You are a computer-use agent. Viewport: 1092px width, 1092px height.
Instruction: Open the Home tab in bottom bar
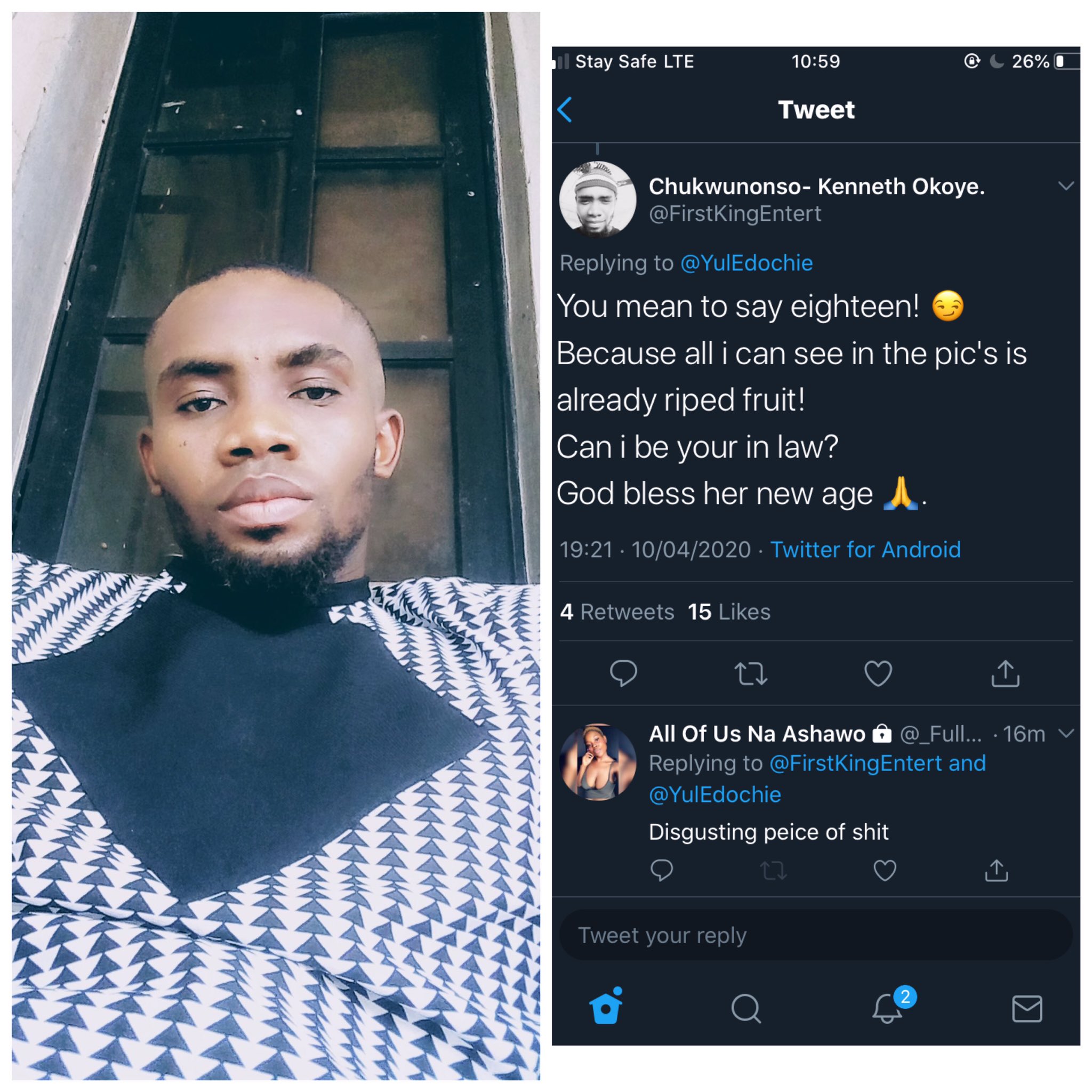(605, 1007)
